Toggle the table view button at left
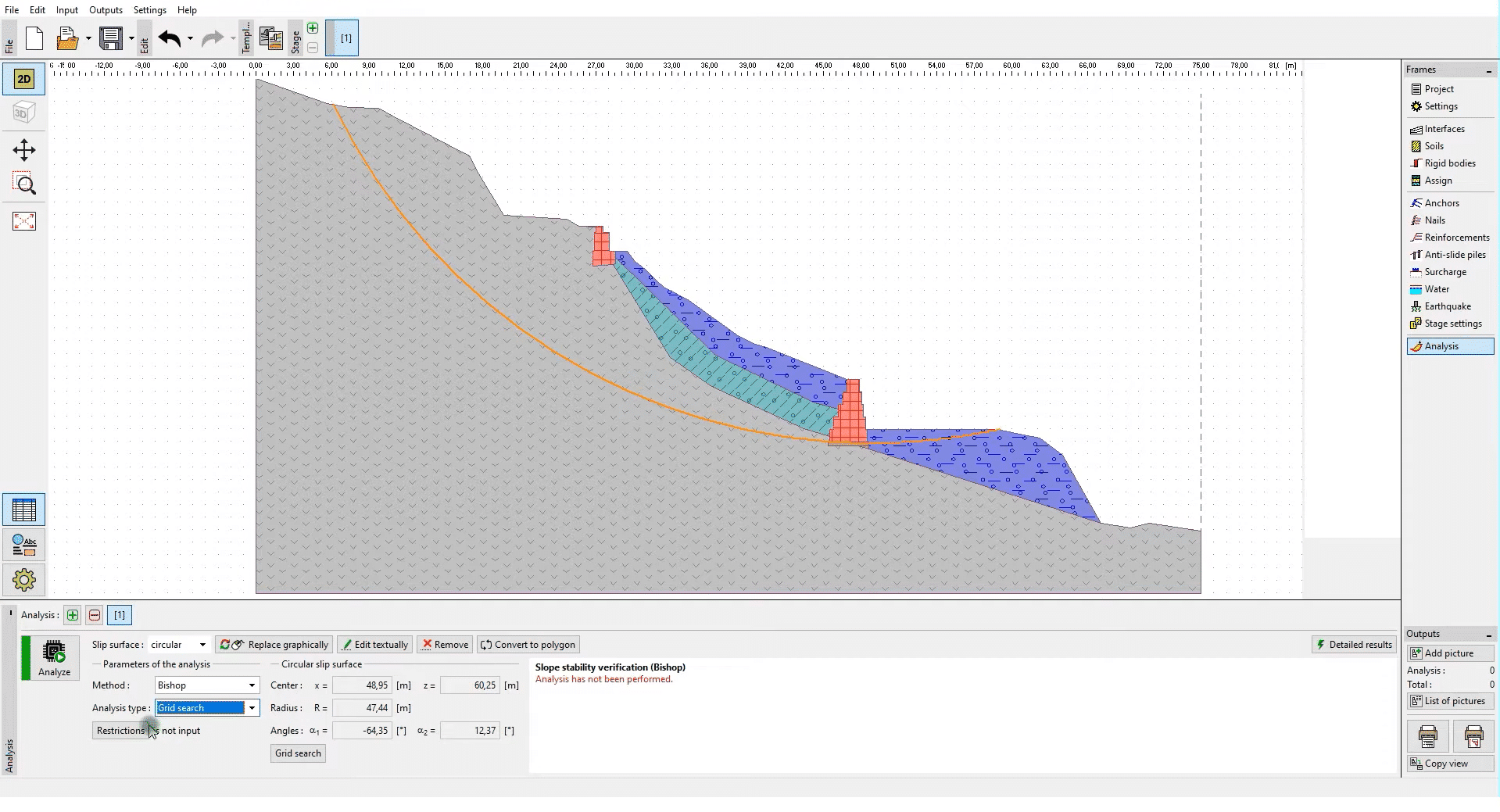1500x812 pixels. pyautogui.click(x=23, y=510)
